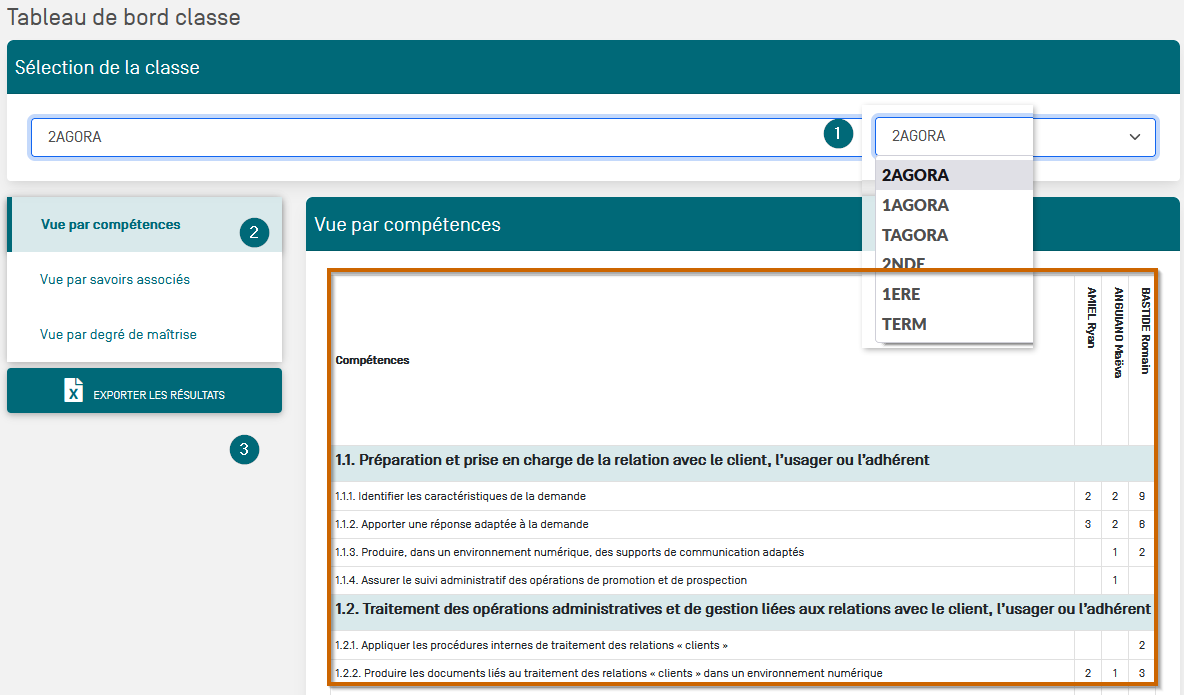Click the numbered marker 2 badge
Viewport: 1184px width, 695px height.
point(254,233)
